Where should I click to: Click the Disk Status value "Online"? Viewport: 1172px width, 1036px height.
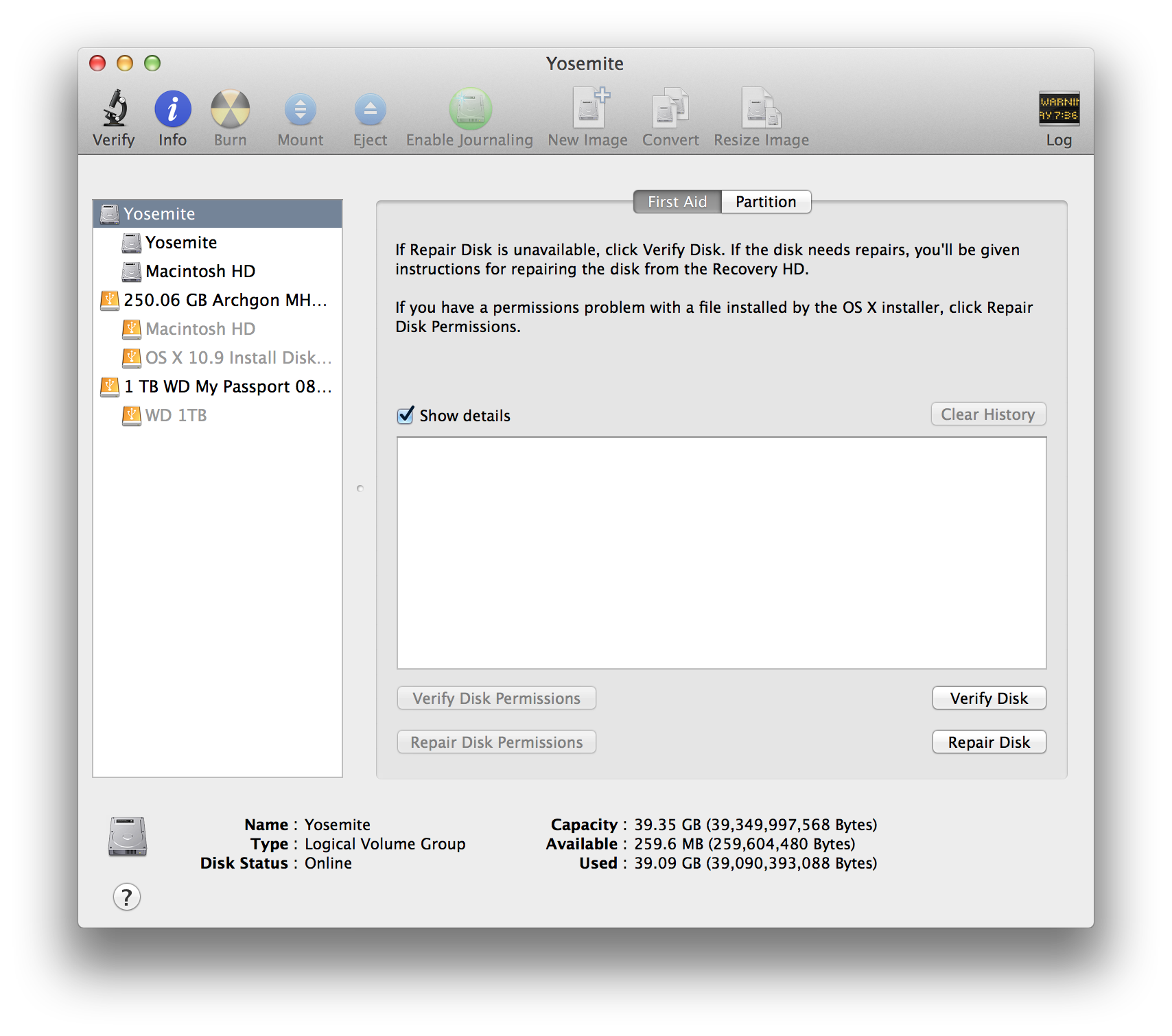pyautogui.click(x=328, y=863)
